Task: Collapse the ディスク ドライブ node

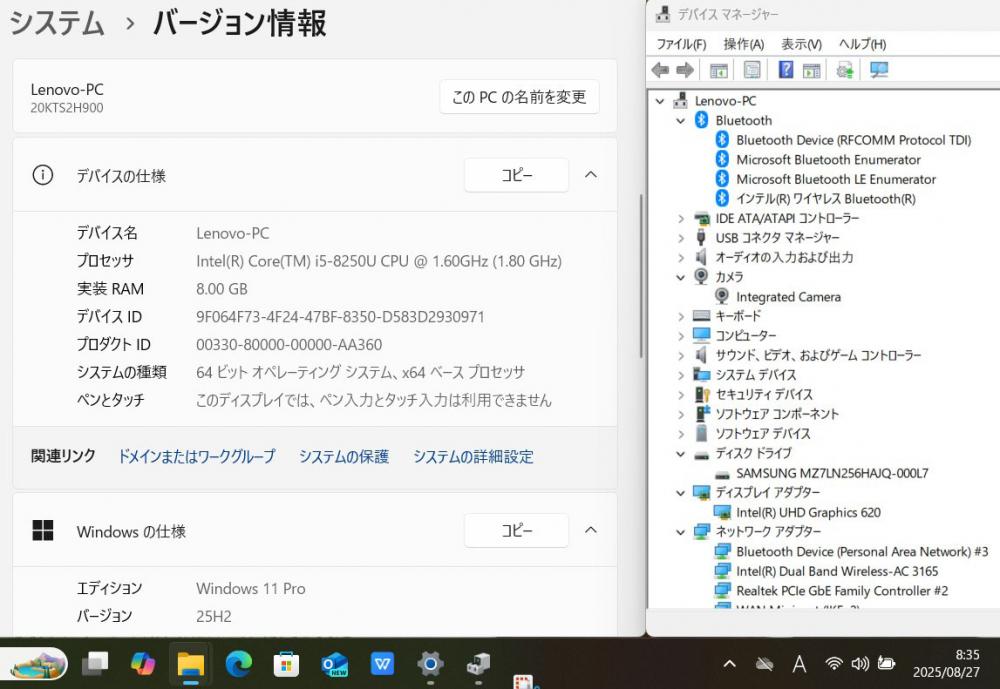Action: tap(680, 454)
